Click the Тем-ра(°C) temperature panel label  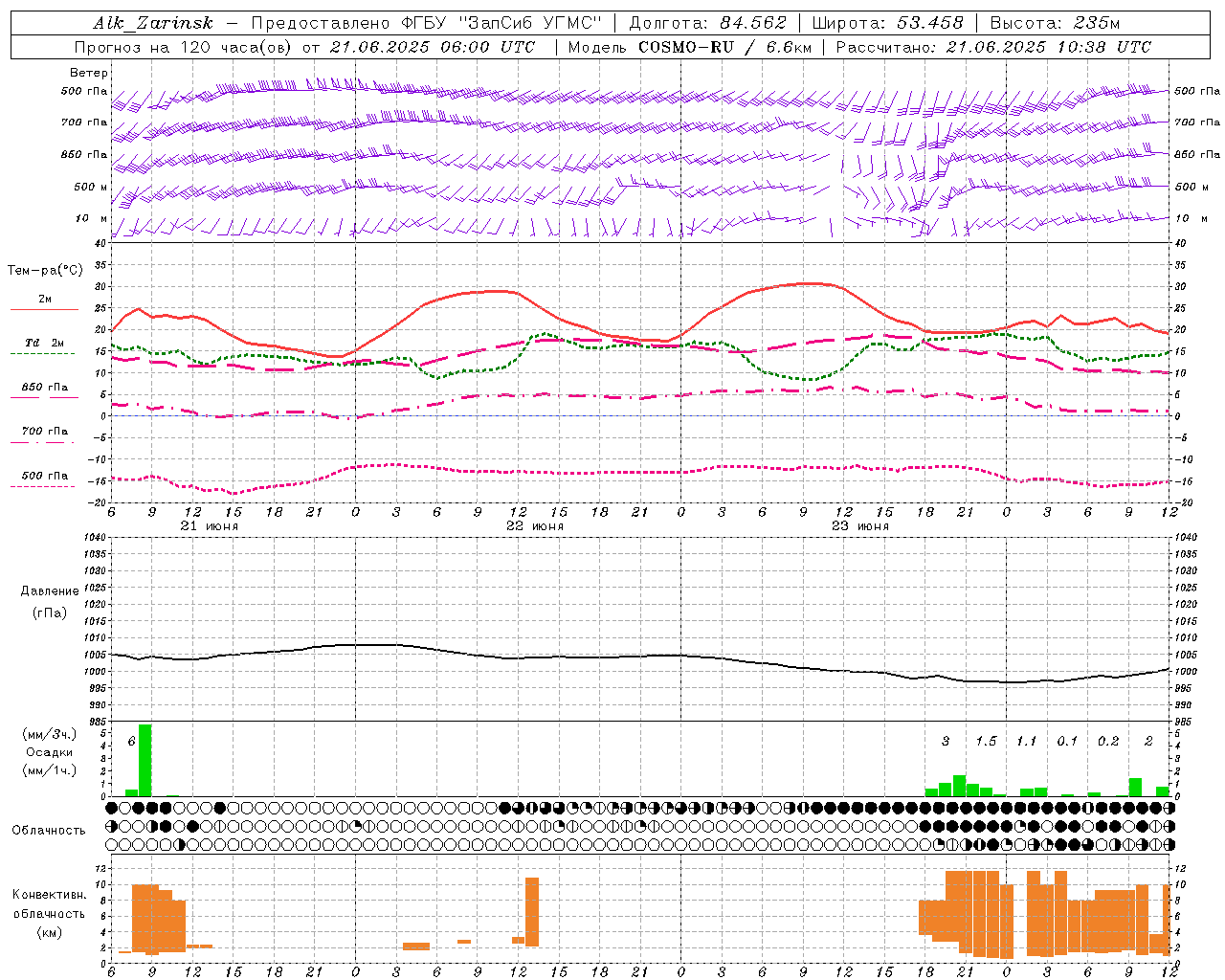(x=45, y=271)
